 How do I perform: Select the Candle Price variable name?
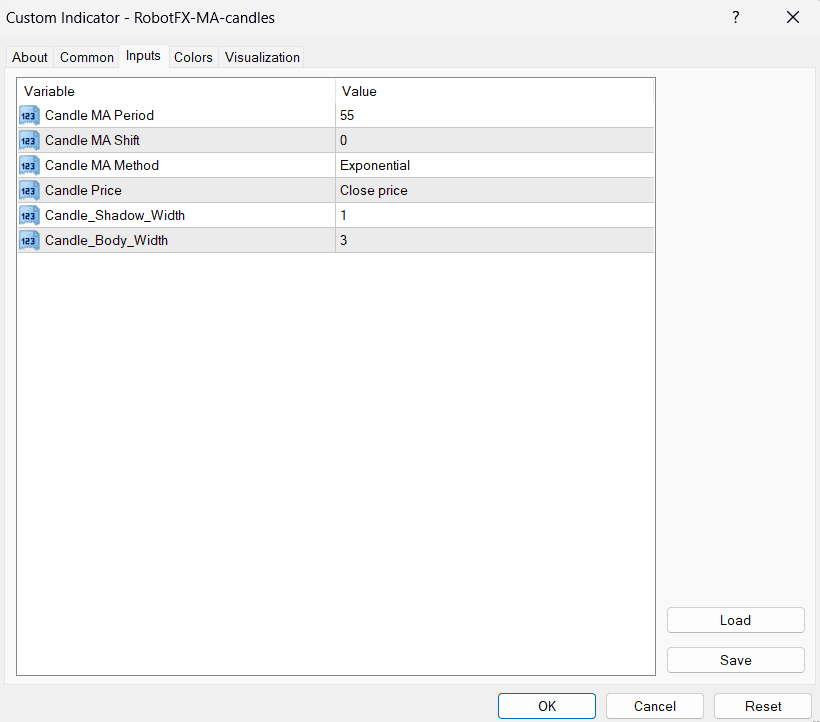coord(83,191)
